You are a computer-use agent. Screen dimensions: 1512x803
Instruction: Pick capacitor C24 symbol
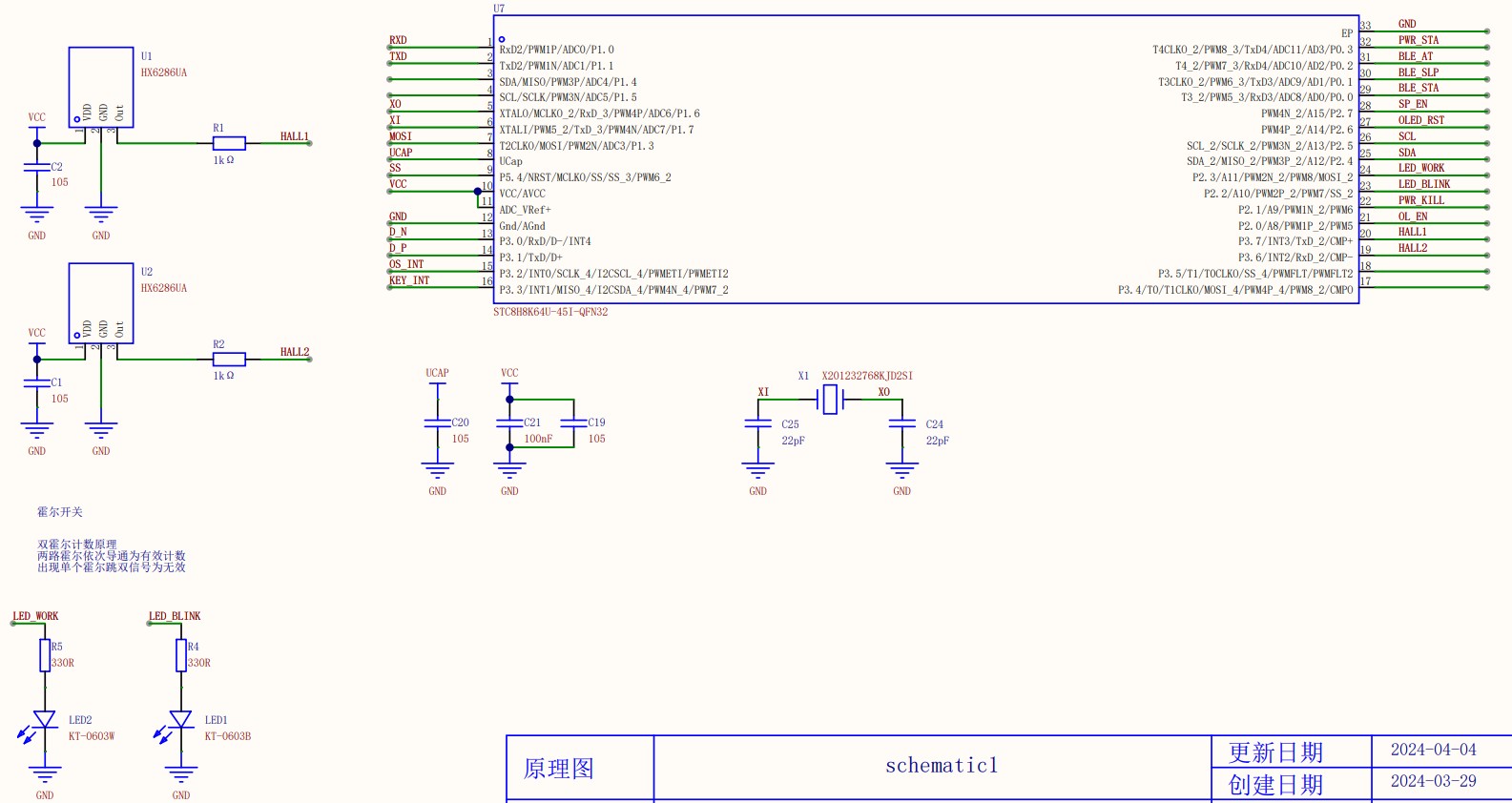tap(901, 425)
